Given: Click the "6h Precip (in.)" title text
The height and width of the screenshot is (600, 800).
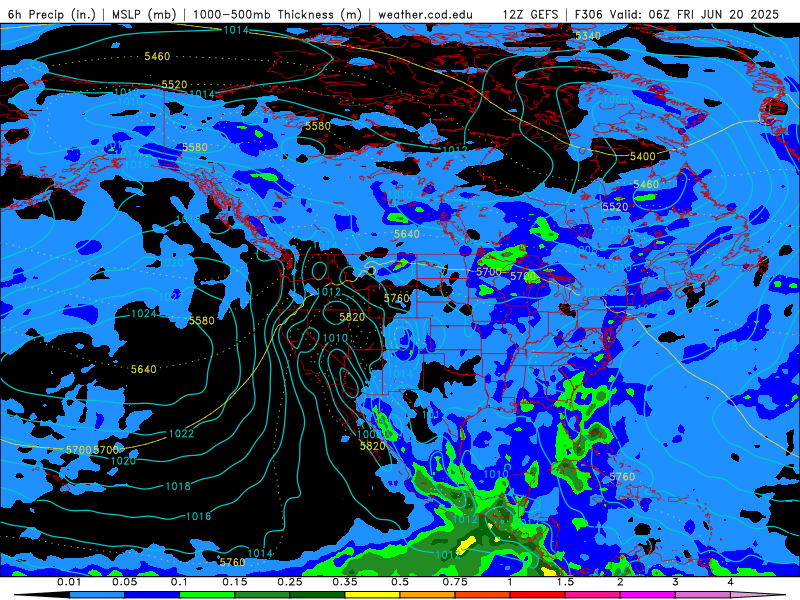Looking at the screenshot, I should pyautogui.click(x=52, y=14).
